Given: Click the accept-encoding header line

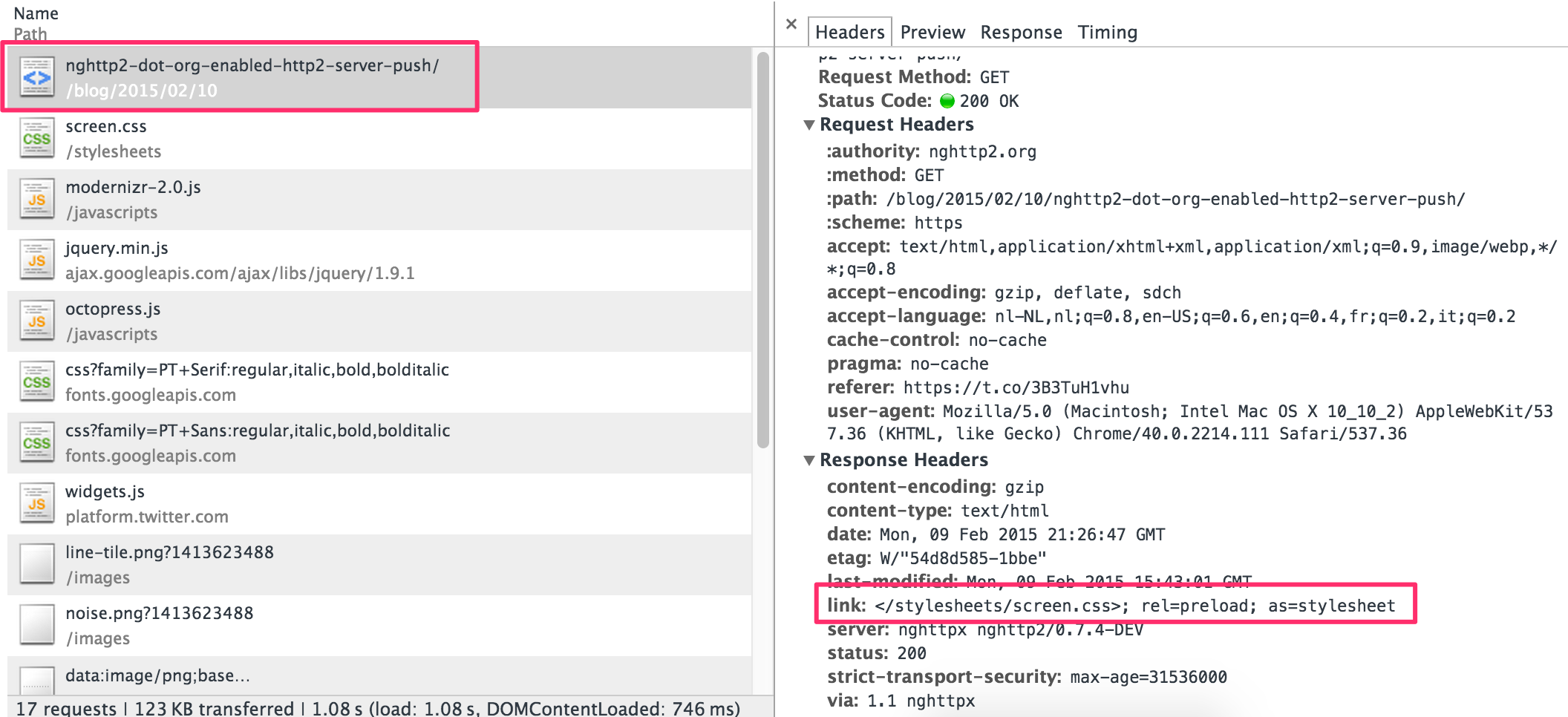Looking at the screenshot, I should [x=1004, y=292].
